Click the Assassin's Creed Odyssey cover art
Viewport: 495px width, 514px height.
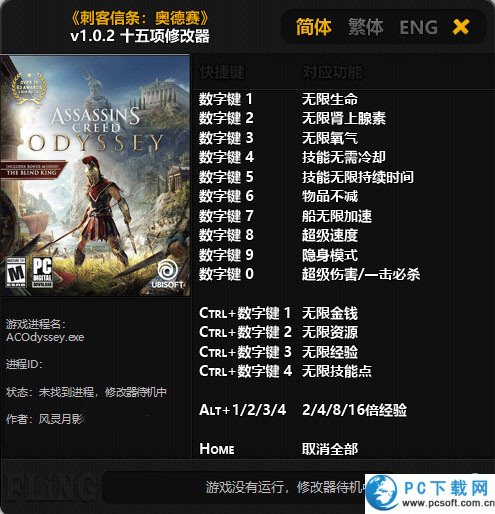pos(95,176)
